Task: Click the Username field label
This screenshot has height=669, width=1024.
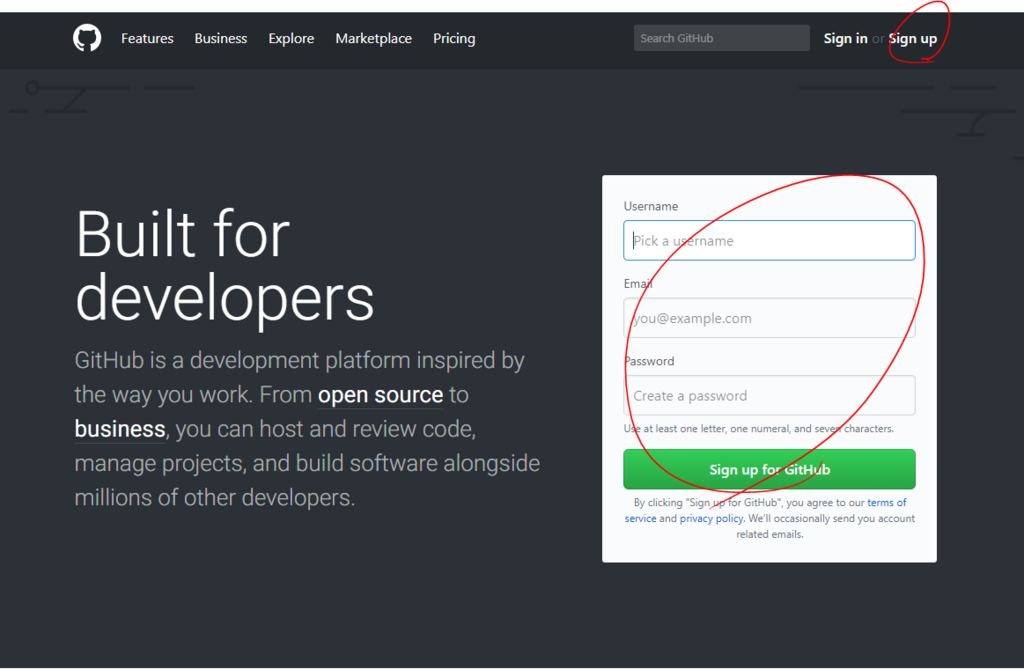Action: coord(650,206)
